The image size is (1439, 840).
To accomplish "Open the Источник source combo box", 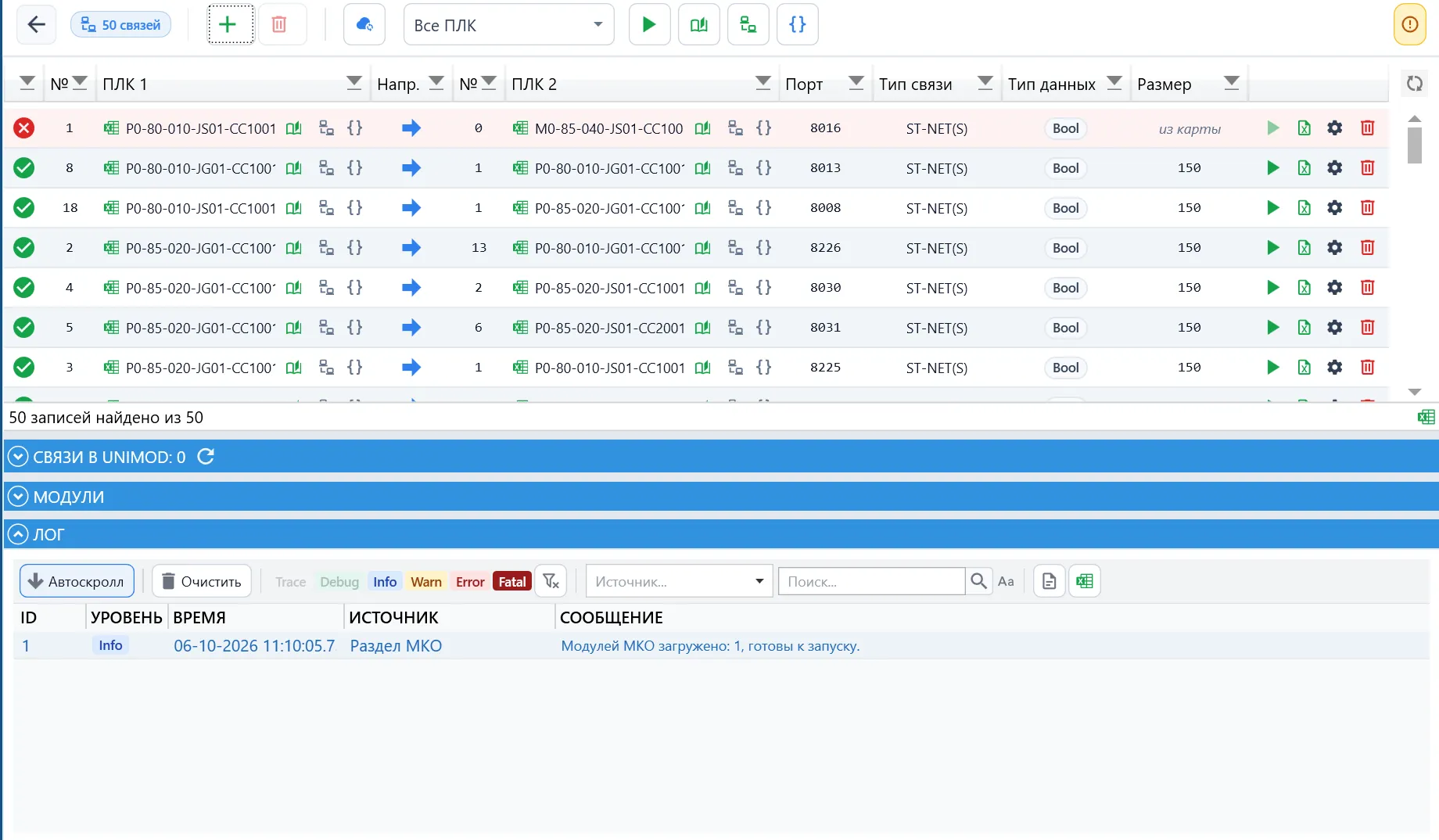I will [679, 581].
